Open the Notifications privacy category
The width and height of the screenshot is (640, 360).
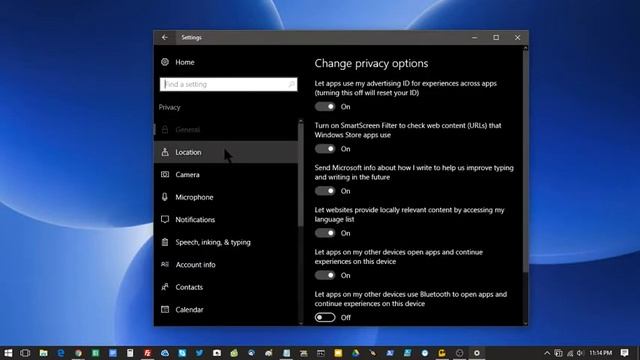click(x=226, y=219)
